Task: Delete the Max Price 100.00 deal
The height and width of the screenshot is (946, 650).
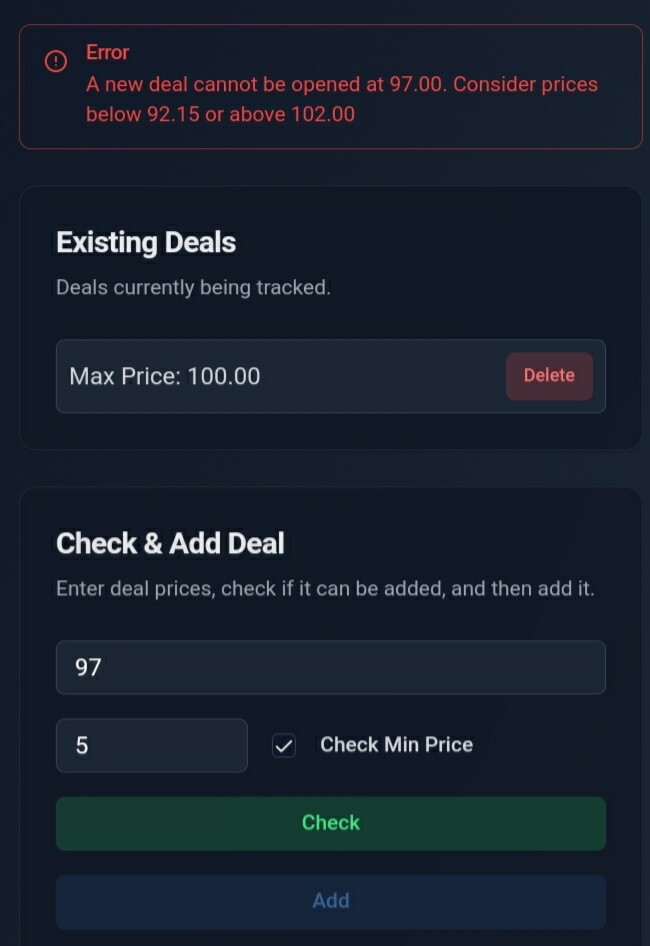Action: point(549,376)
